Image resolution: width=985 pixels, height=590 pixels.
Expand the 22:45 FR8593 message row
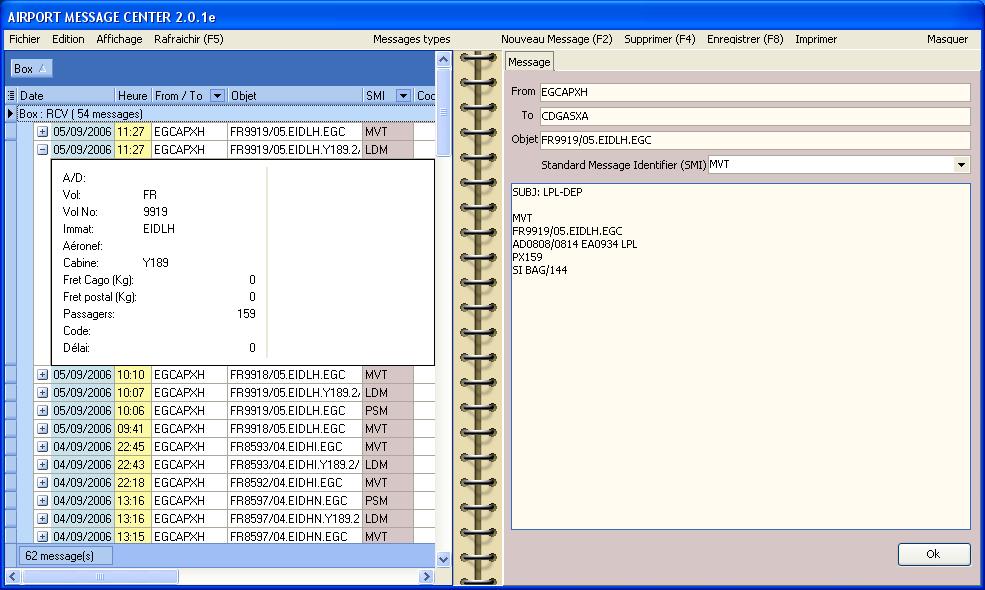tap(43, 447)
